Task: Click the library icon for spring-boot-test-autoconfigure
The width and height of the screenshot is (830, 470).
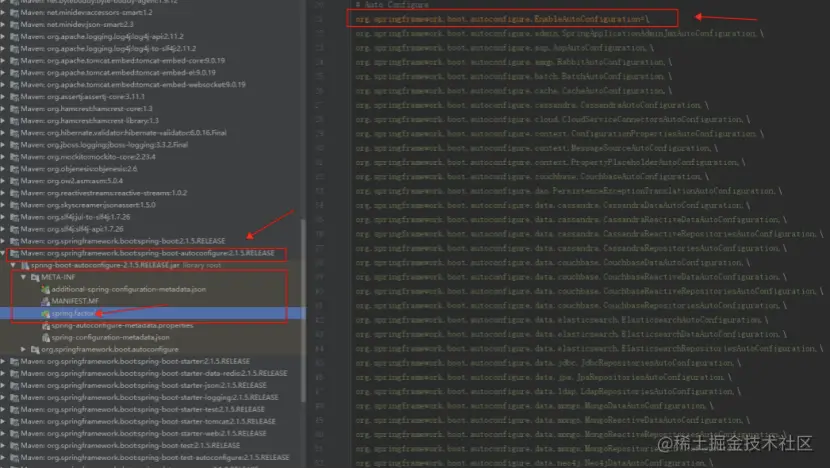Action: (15, 458)
